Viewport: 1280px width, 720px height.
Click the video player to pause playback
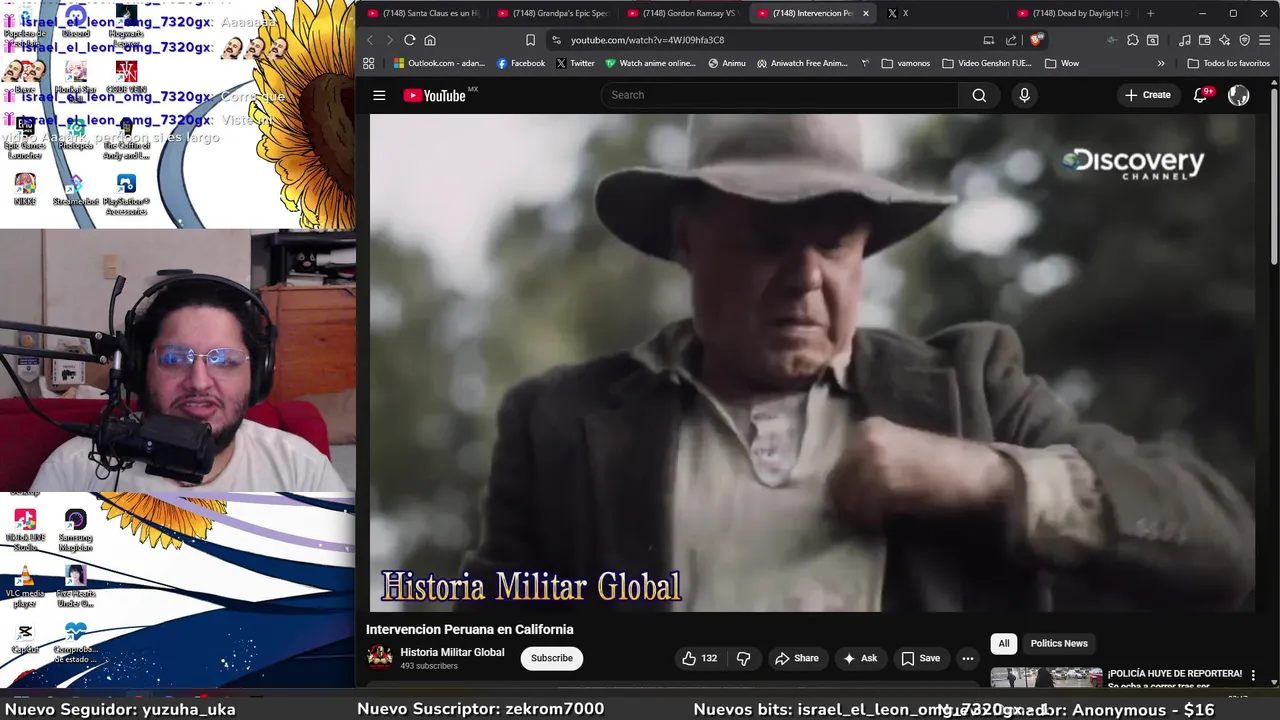coord(812,362)
